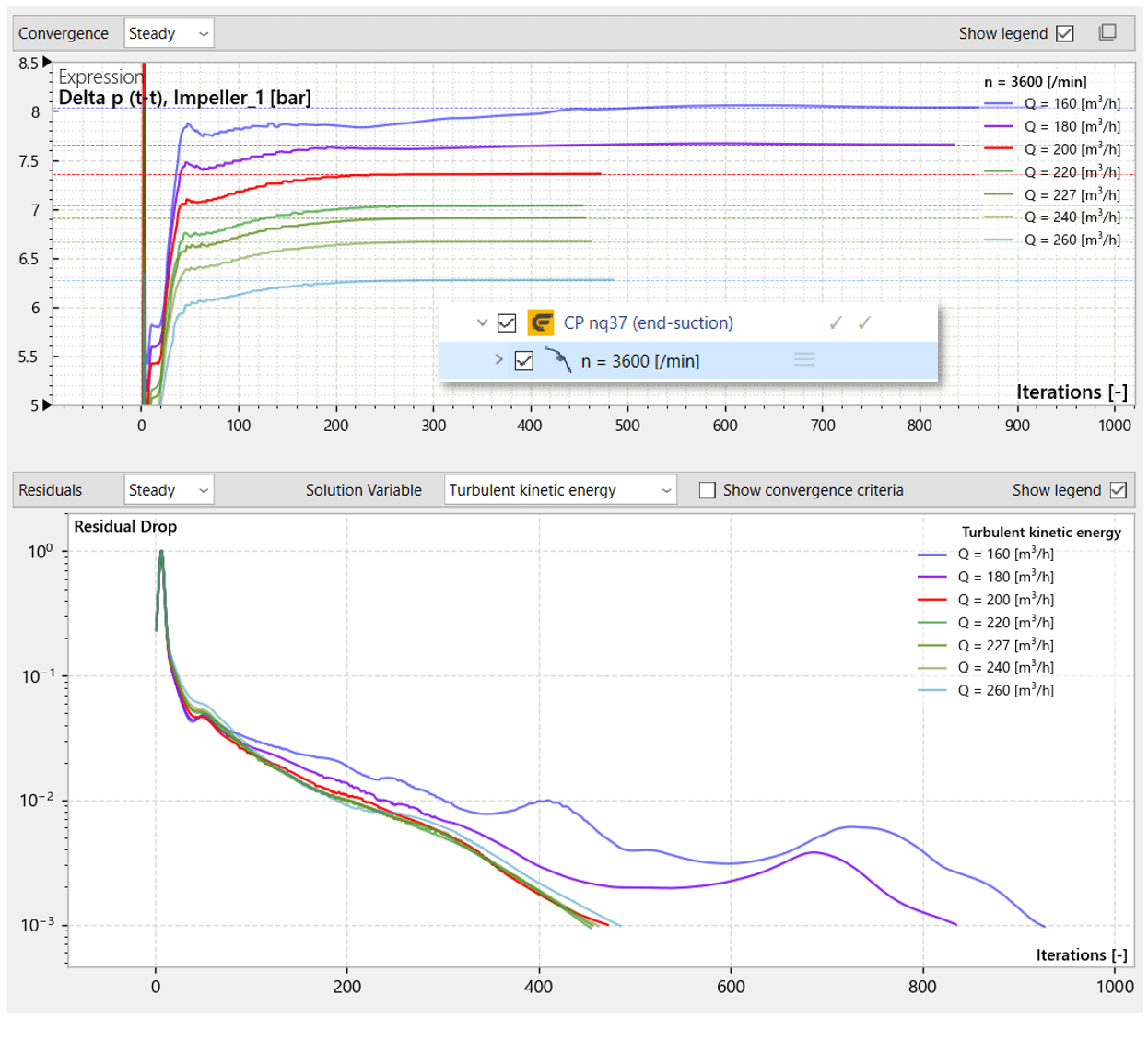Image resolution: width=1148 pixels, height=1042 pixels.
Task: Click the first check mark on CP nq37 row
Action: point(836,322)
